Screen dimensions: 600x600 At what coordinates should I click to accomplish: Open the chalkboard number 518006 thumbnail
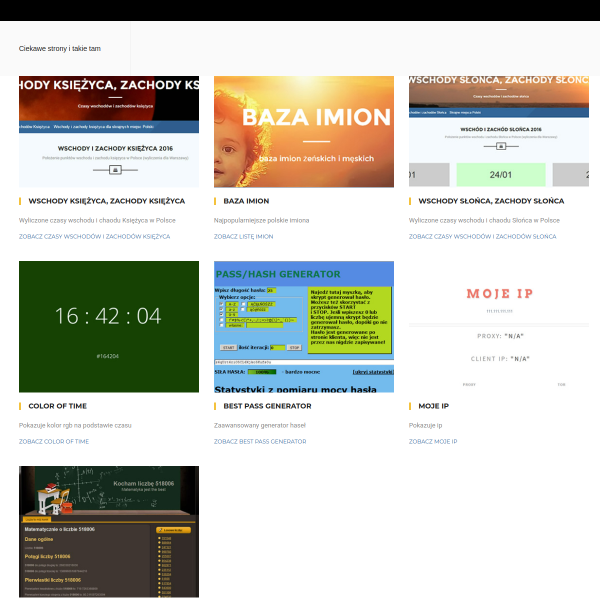point(109,532)
